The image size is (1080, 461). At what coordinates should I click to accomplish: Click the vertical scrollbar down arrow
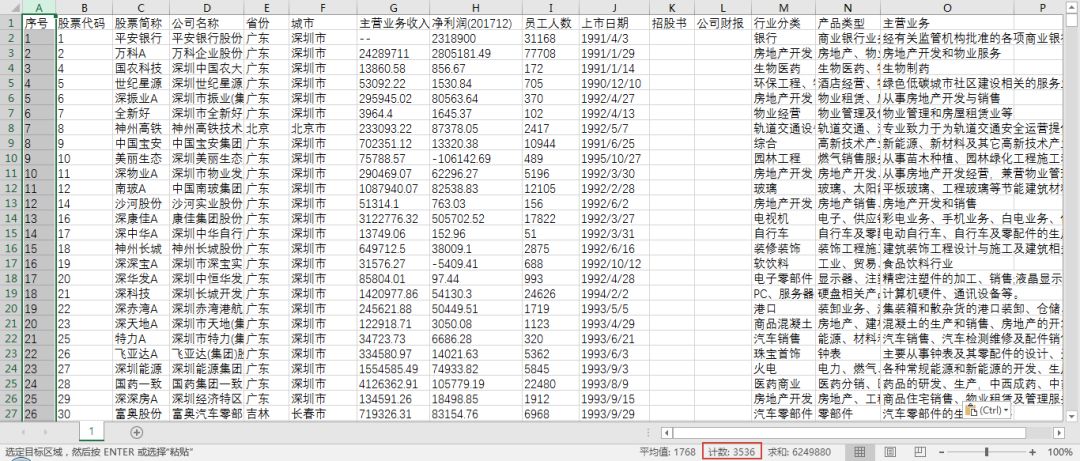pos(1072,416)
